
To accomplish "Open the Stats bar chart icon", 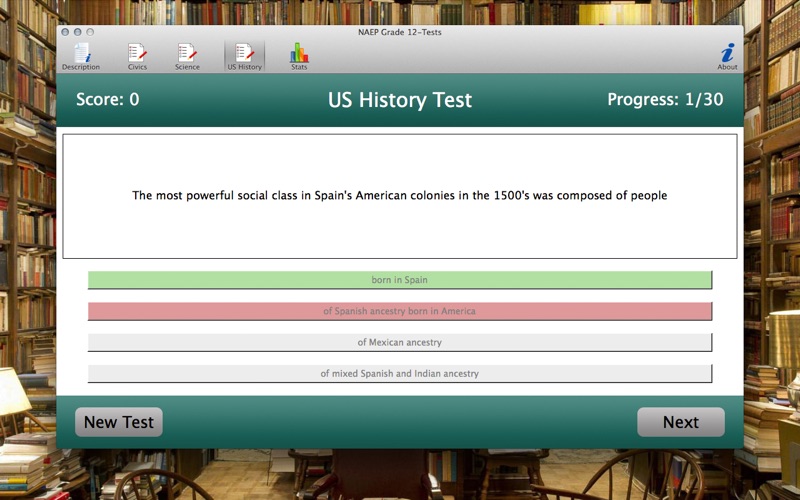I will [299, 57].
